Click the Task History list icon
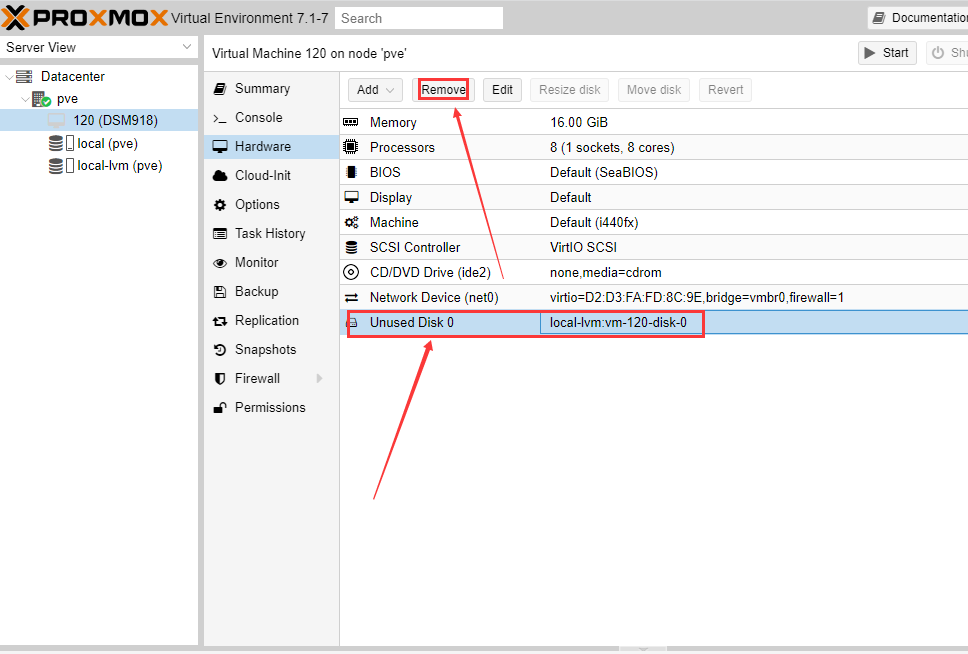 tap(220, 233)
